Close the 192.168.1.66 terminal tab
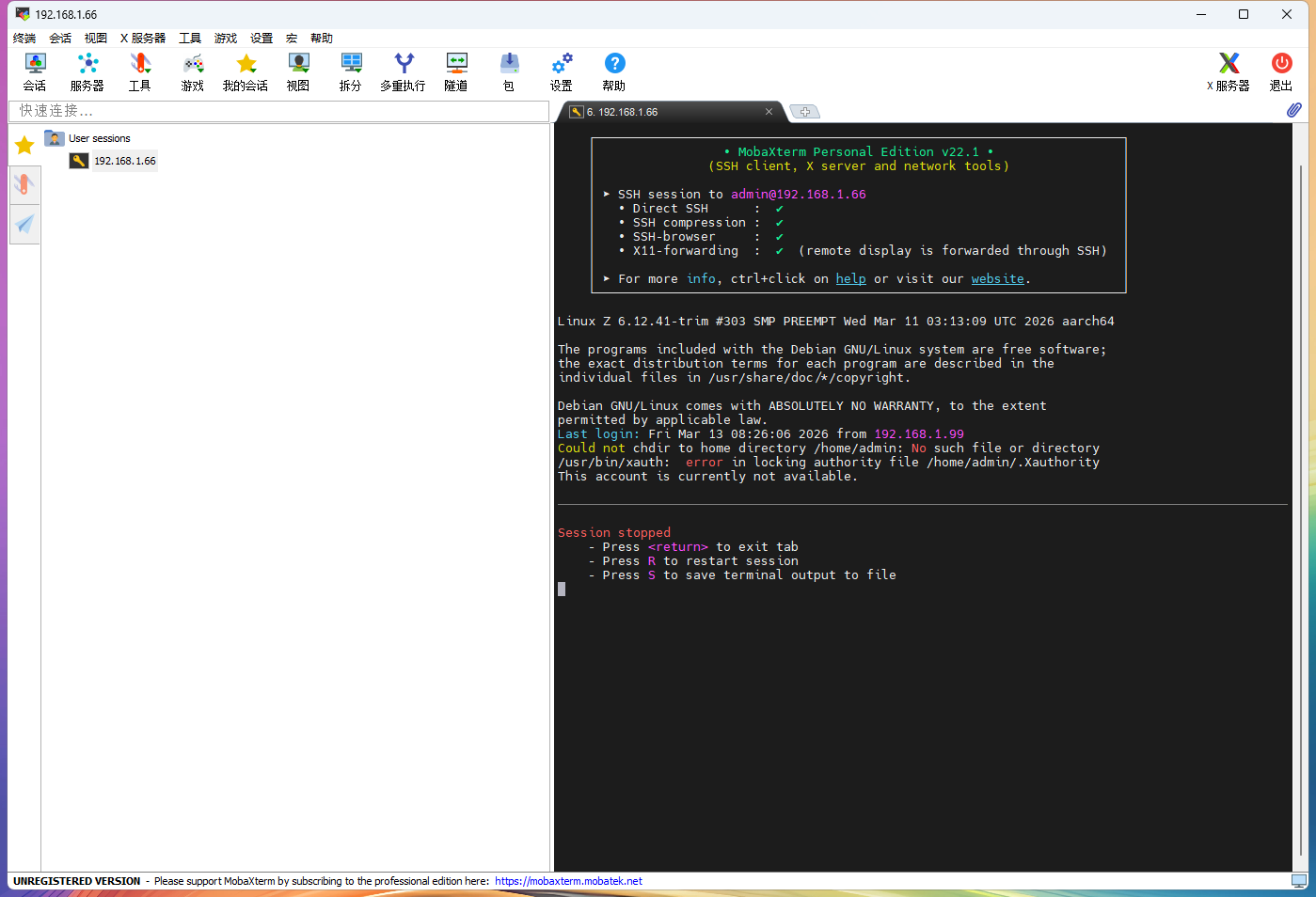This screenshot has width=1316, height=897. 769,112
